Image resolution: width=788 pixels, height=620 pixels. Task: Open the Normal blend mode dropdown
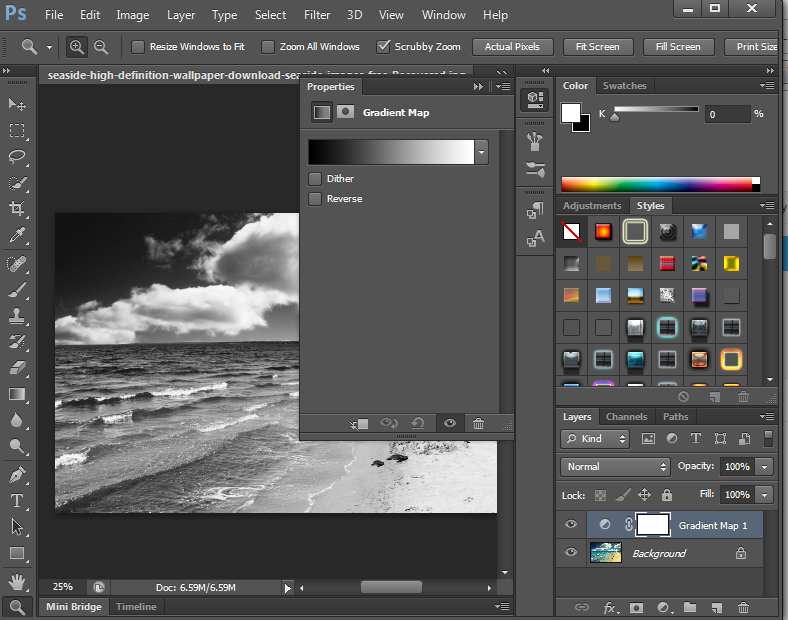tap(615, 467)
